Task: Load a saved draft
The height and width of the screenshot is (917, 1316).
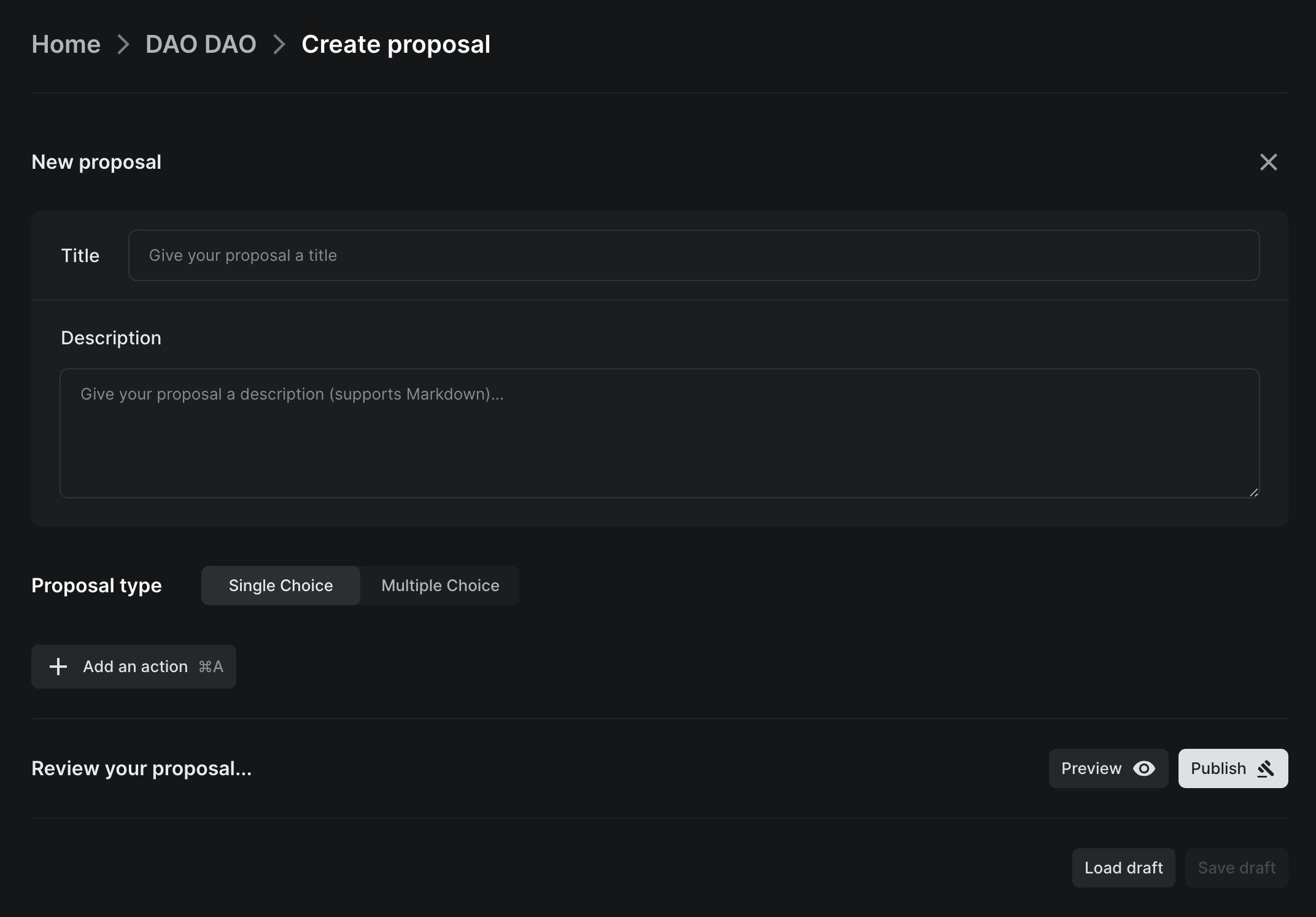Action: coord(1123,868)
